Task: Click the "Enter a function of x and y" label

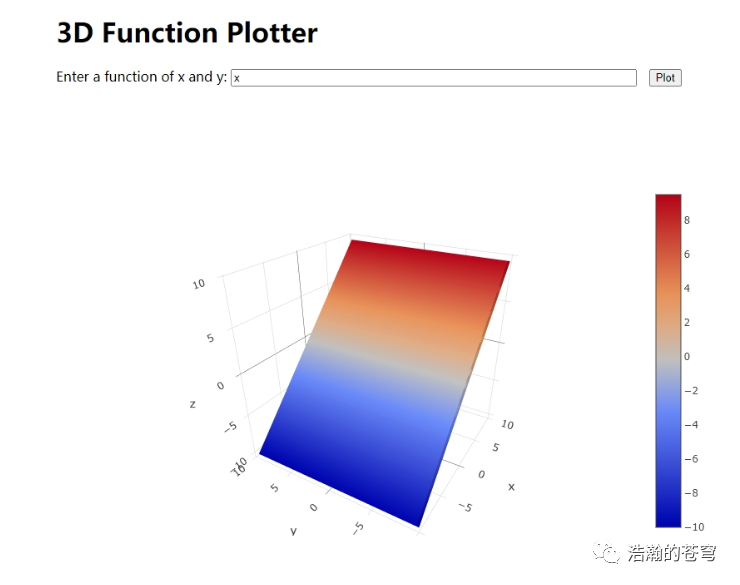Action: coord(141,77)
